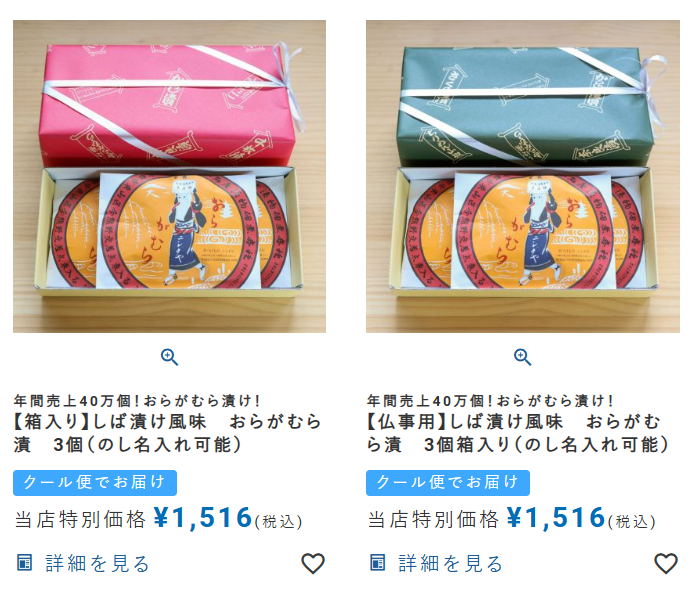
Task: Open 詳細を見る link for the 箱入り product
Action: point(97,563)
